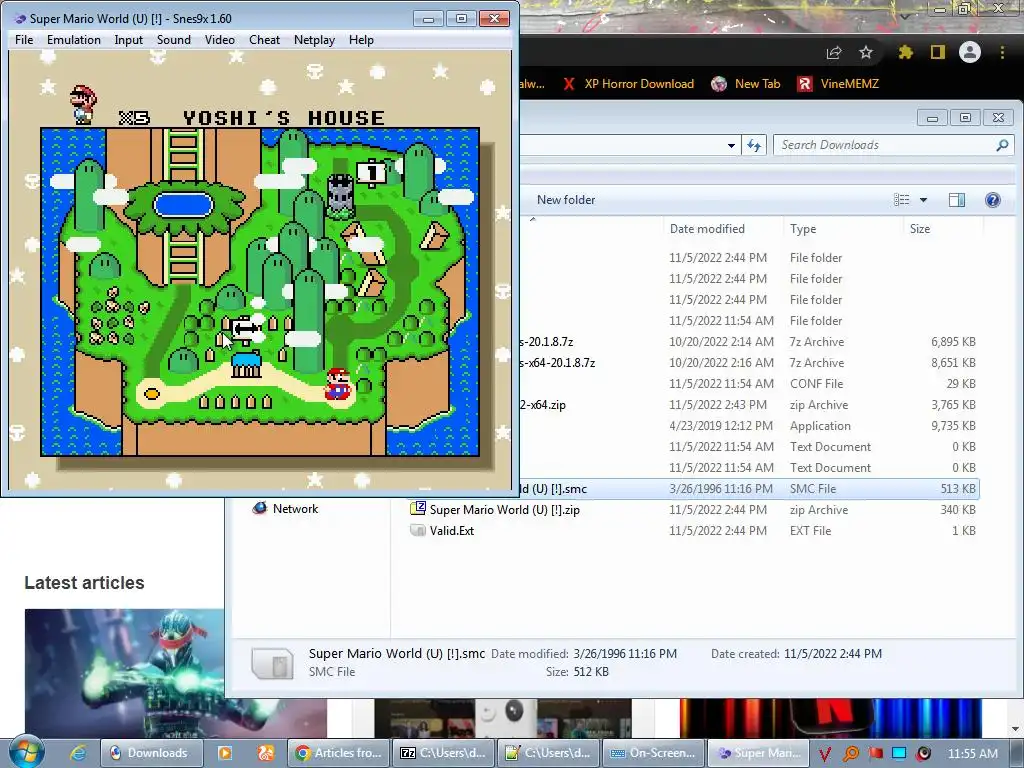Screen dimensions: 1024x768
Task: Select the Application row dated 4/23/2019
Action: pyautogui.click(x=749, y=425)
